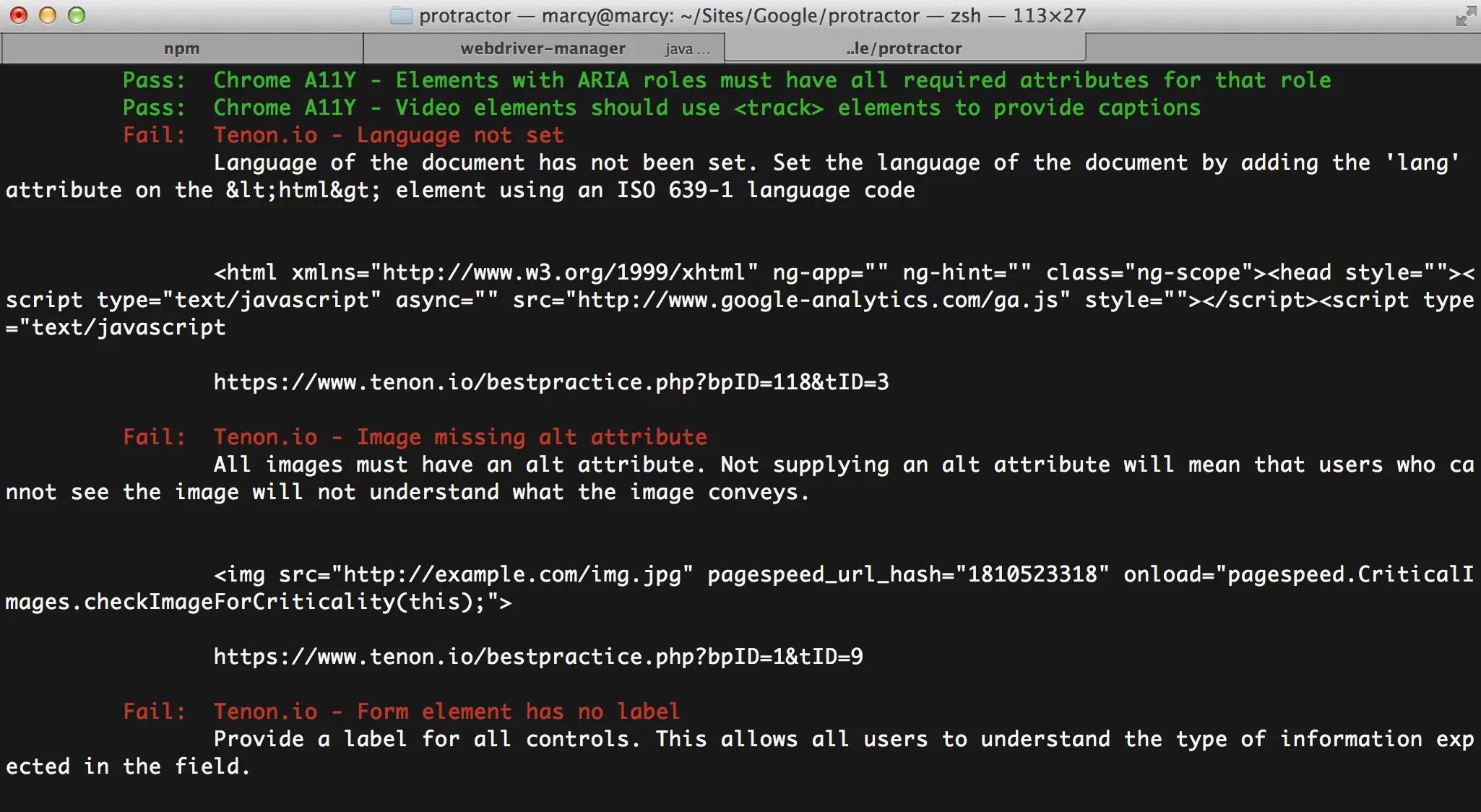Click the green zoom window button
Viewport: 1481px width, 812px height.
(x=77, y=15)
